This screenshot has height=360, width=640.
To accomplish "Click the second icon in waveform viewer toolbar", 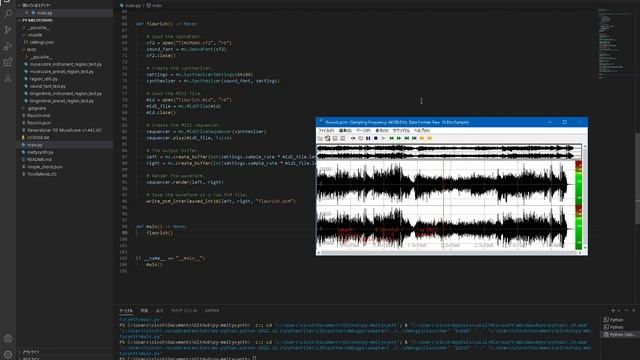I will [x=328, y=138].
